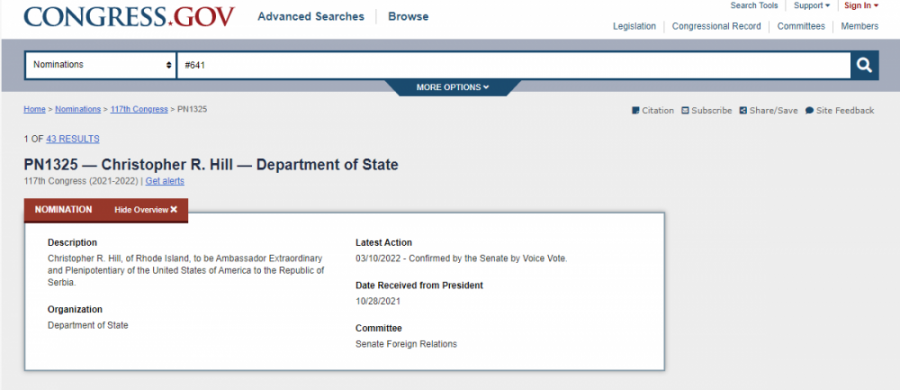The width and height of the screenshot is (900, 390).
Task: Click the 43 RESULTS link
Action: pyautogui.click(x=72, y=139)
